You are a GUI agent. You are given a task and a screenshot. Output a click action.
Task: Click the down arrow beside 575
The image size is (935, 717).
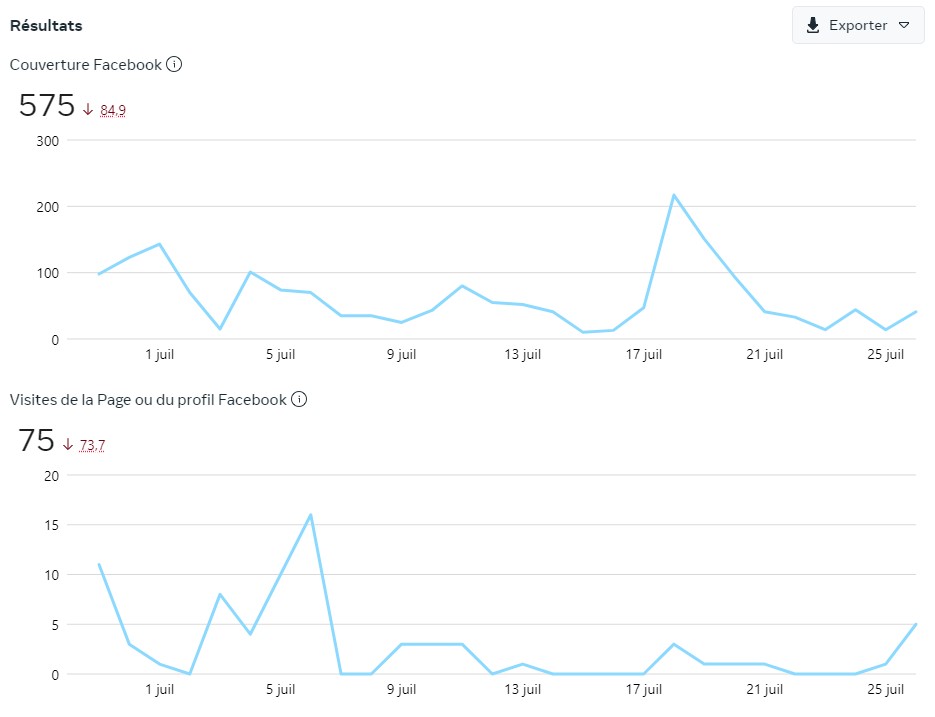tap(88, 110)
